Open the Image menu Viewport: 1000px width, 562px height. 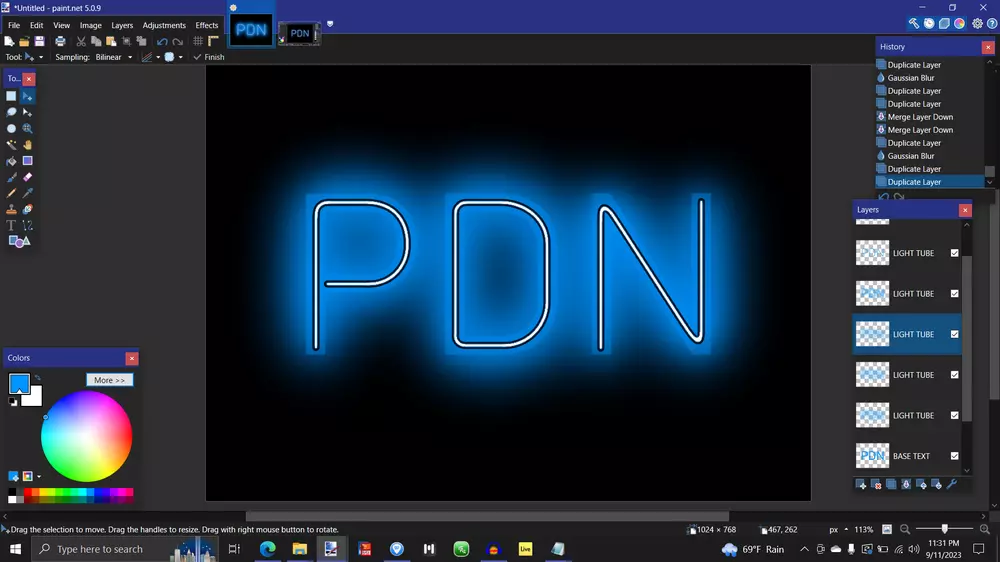tap(91, 25)
